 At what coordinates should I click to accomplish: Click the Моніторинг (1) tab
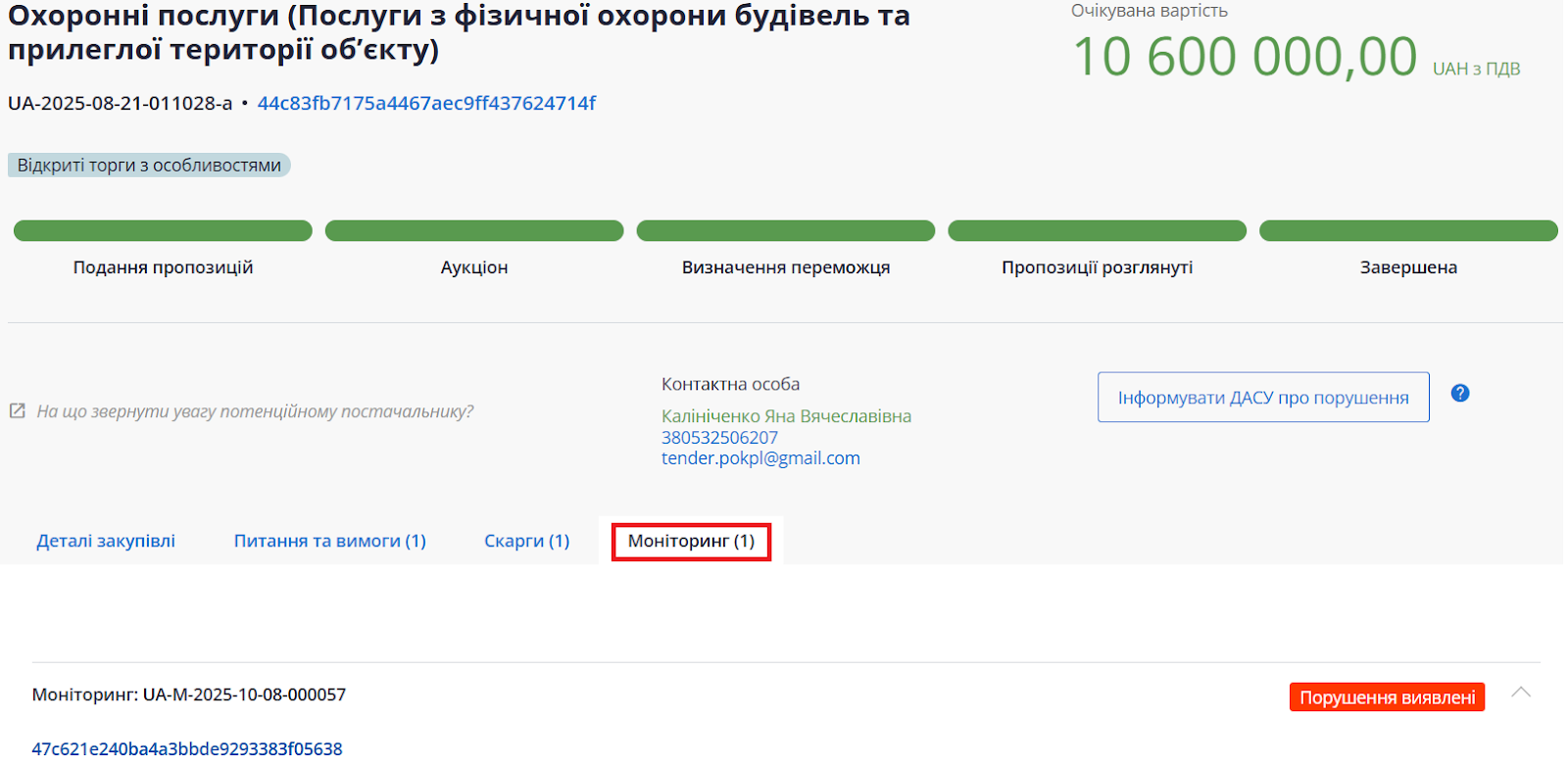coord(691,541)
